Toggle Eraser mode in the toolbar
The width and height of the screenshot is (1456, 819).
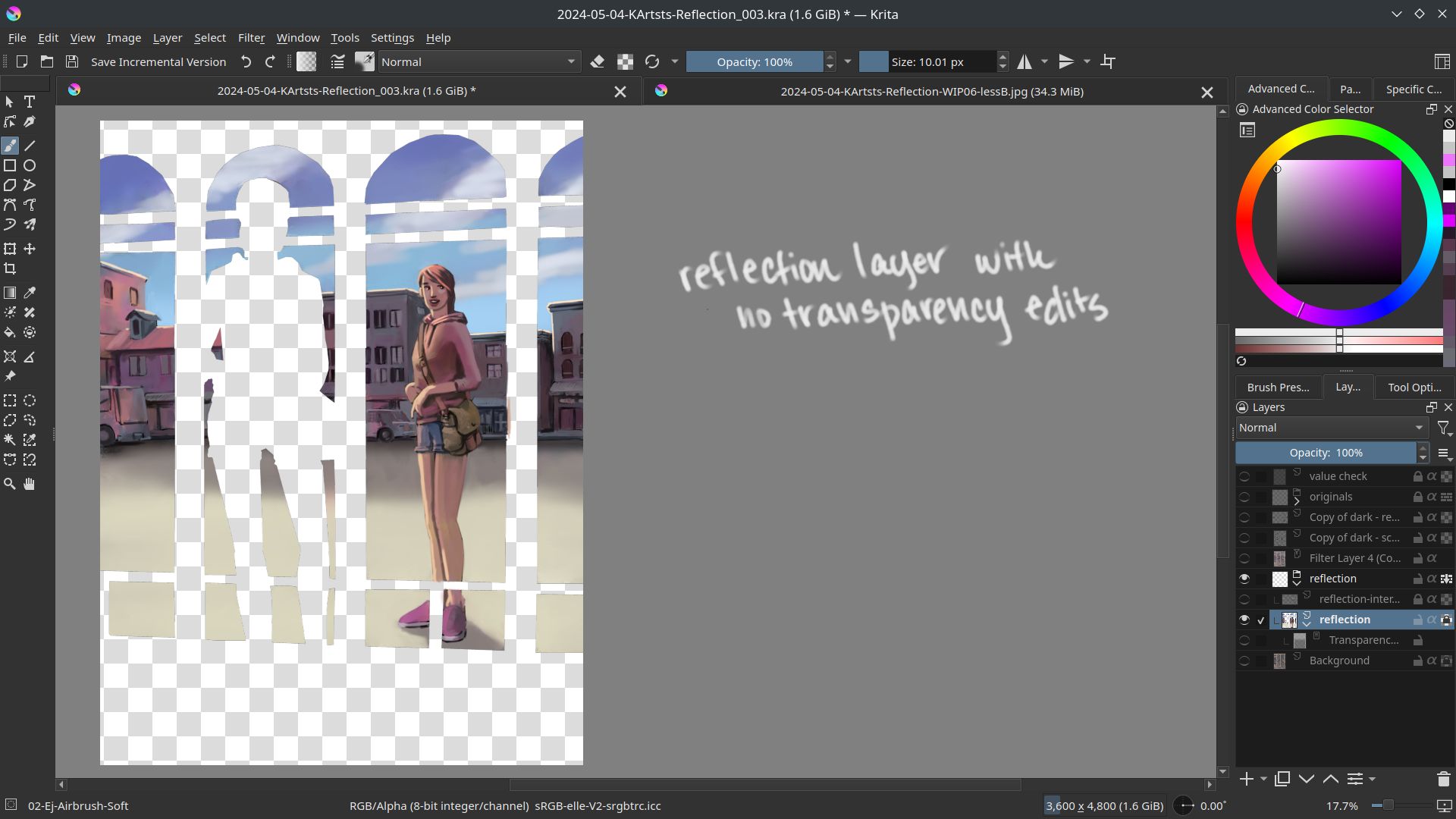(598, 62)
